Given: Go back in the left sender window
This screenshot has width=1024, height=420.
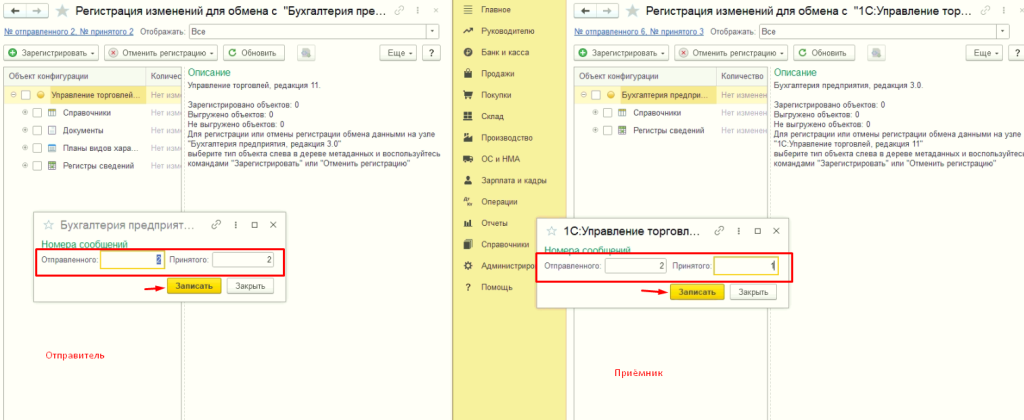Looking at the screenshot, I should pos(16,11).
